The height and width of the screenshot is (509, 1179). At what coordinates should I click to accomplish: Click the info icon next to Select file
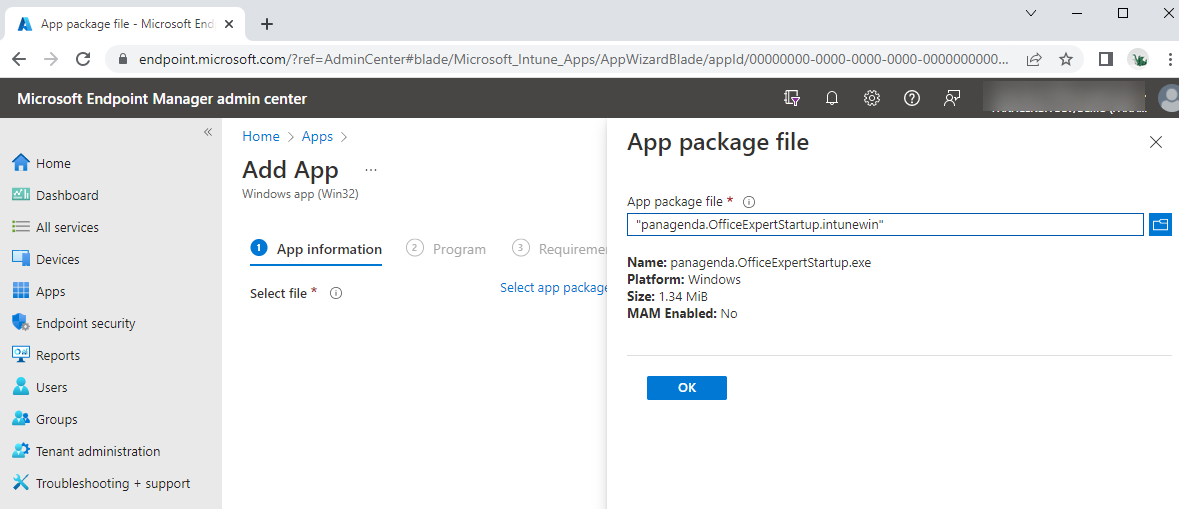[336, 294]
